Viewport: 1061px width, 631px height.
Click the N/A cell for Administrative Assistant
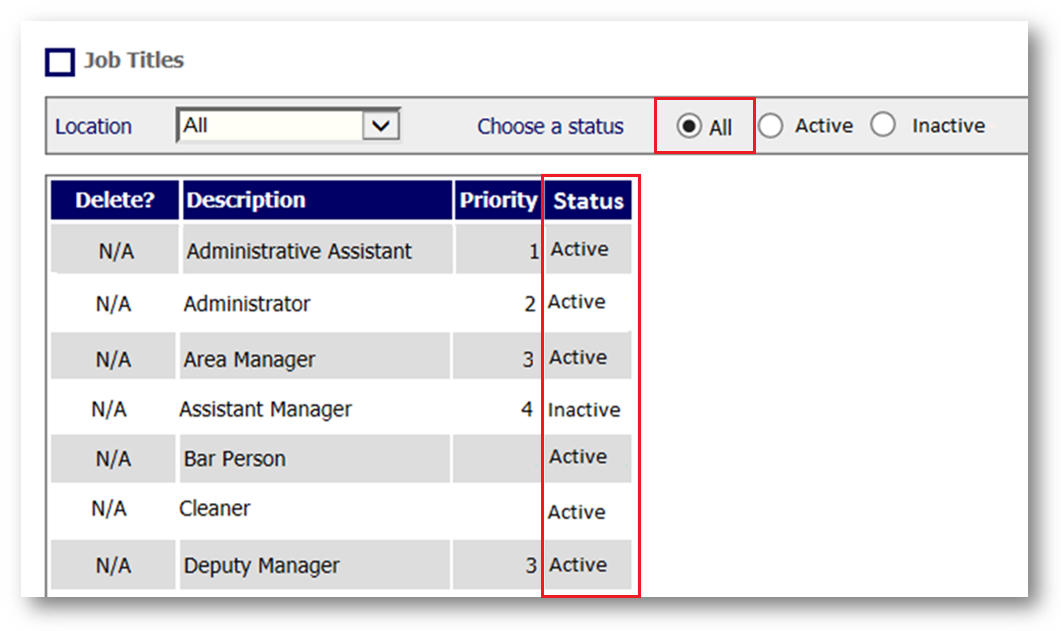pyautogui.click(x=115, y=251)
